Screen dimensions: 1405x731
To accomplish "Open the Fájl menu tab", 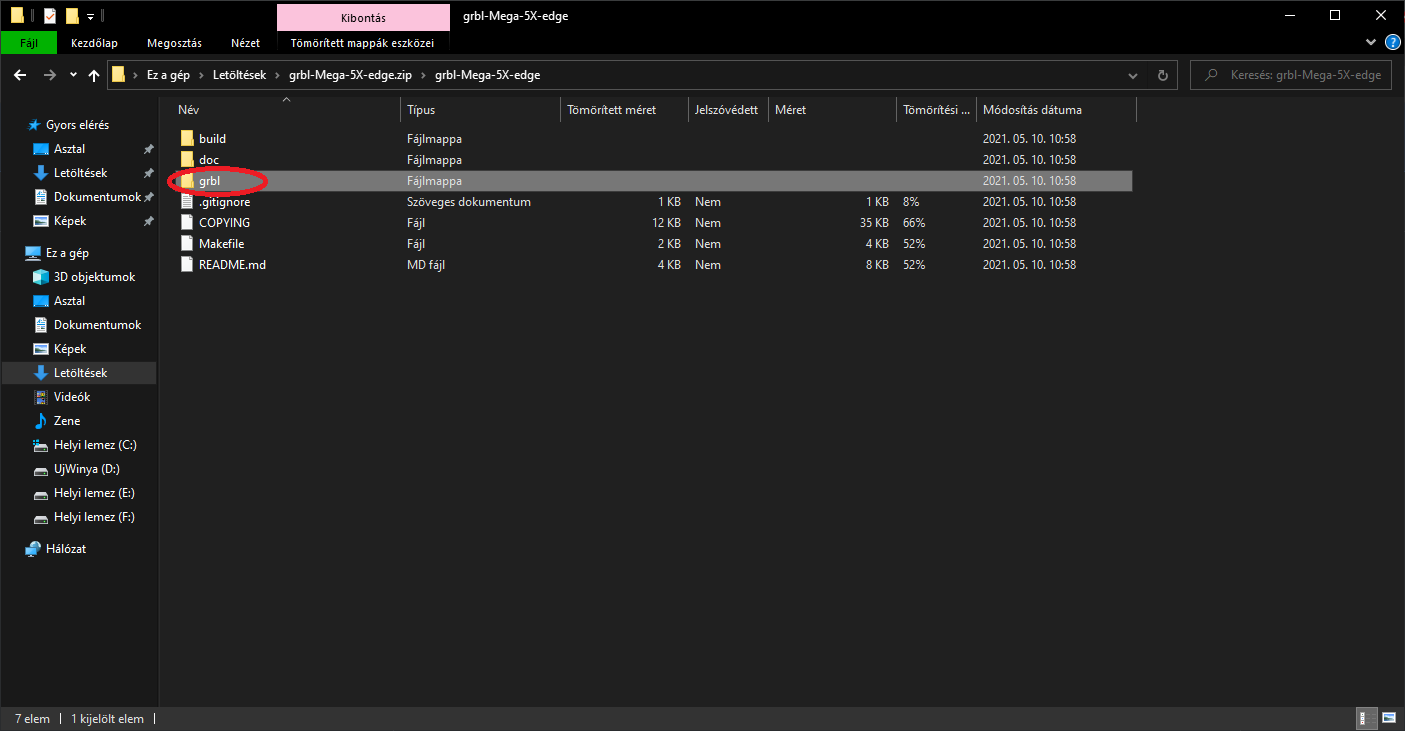I will [29, 43].
